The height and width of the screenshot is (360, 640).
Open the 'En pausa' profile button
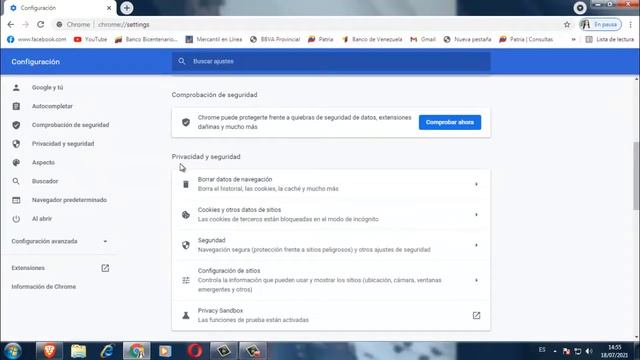600,24
